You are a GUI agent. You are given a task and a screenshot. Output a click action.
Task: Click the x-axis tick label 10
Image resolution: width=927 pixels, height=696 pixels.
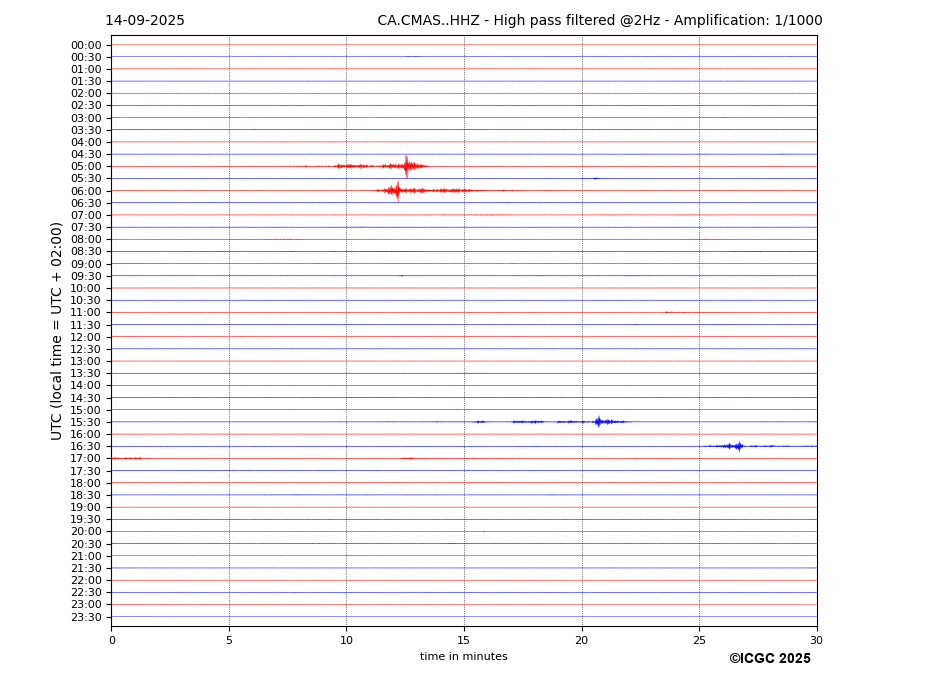click(x=346, y=640)
